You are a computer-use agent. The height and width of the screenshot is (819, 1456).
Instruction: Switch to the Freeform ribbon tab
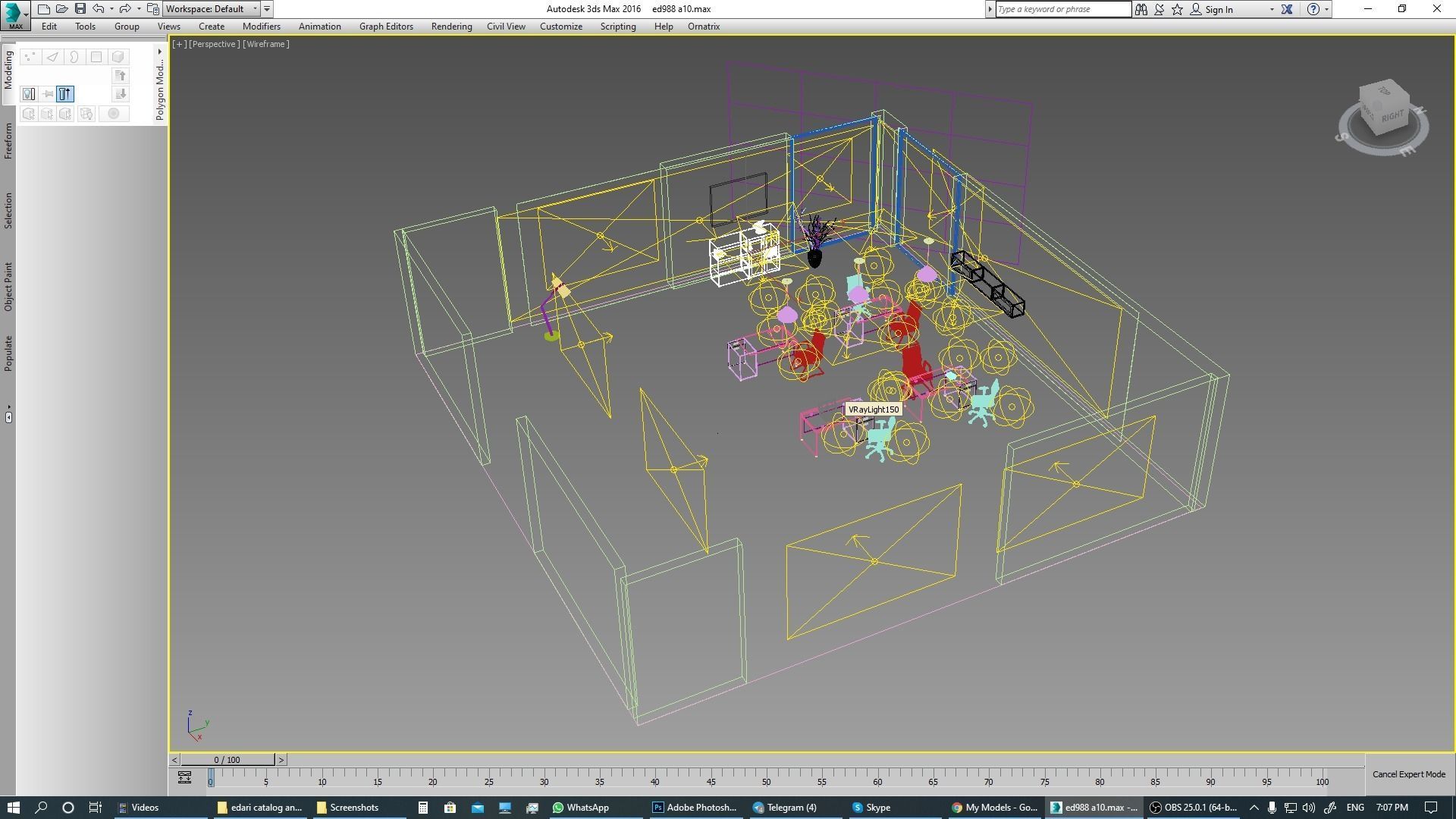8,141
